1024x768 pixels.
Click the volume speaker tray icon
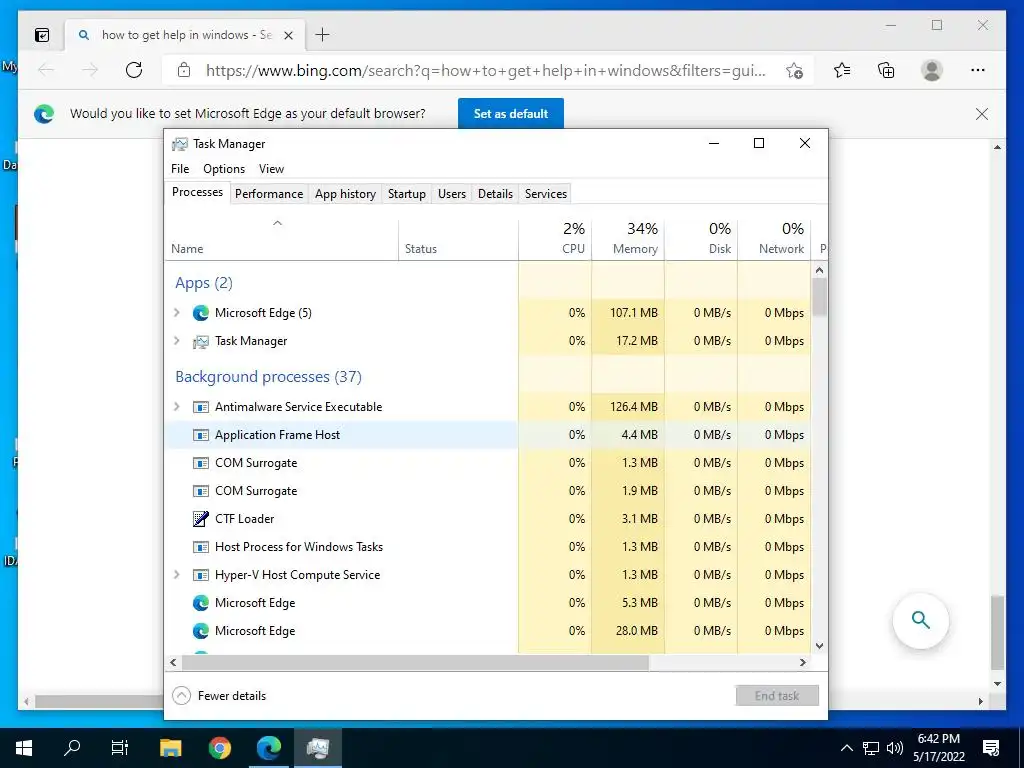[x=895, y=748]
